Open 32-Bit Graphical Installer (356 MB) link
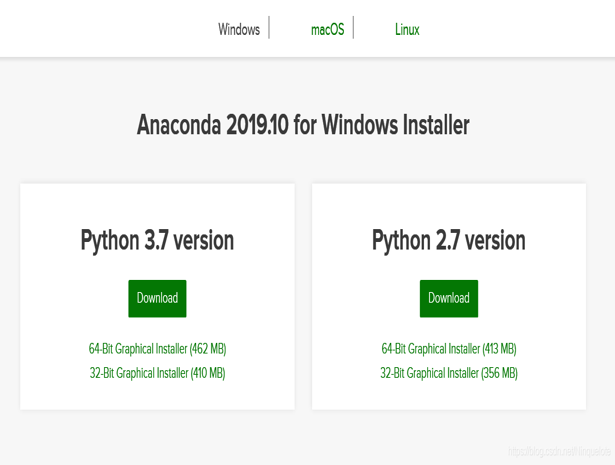 tap(449, 373)
